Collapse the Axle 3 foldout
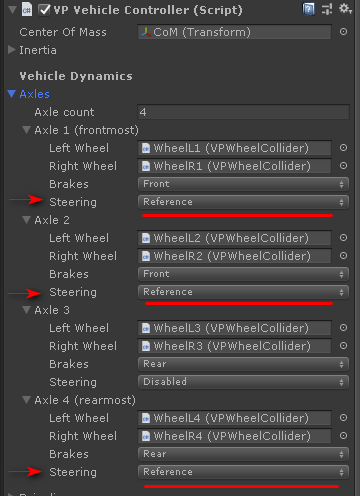Viewport: 360px width, 496px height. click(x=26, y=310)
